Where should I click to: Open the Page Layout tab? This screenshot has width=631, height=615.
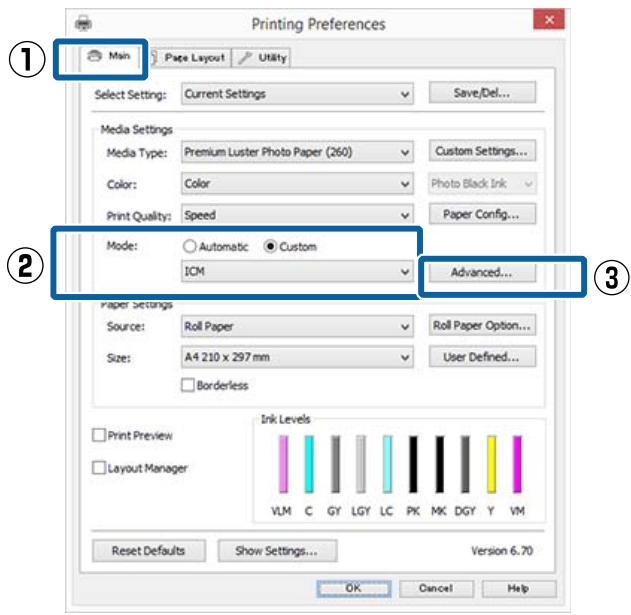click(x=190, y=58)
